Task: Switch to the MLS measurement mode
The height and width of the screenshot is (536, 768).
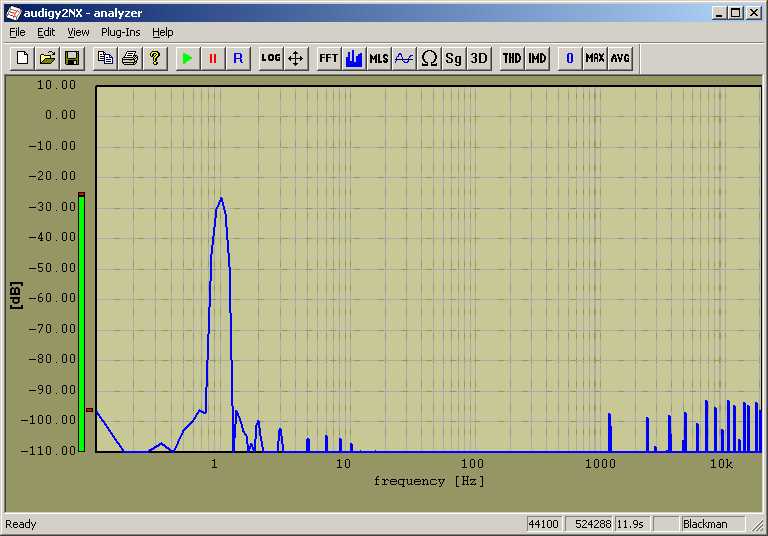Action: pos(379,58)
